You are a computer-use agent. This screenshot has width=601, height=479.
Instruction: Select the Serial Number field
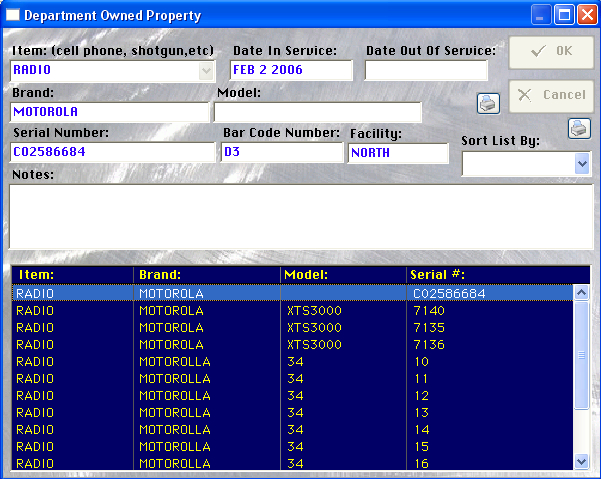[x=113, y=152]
